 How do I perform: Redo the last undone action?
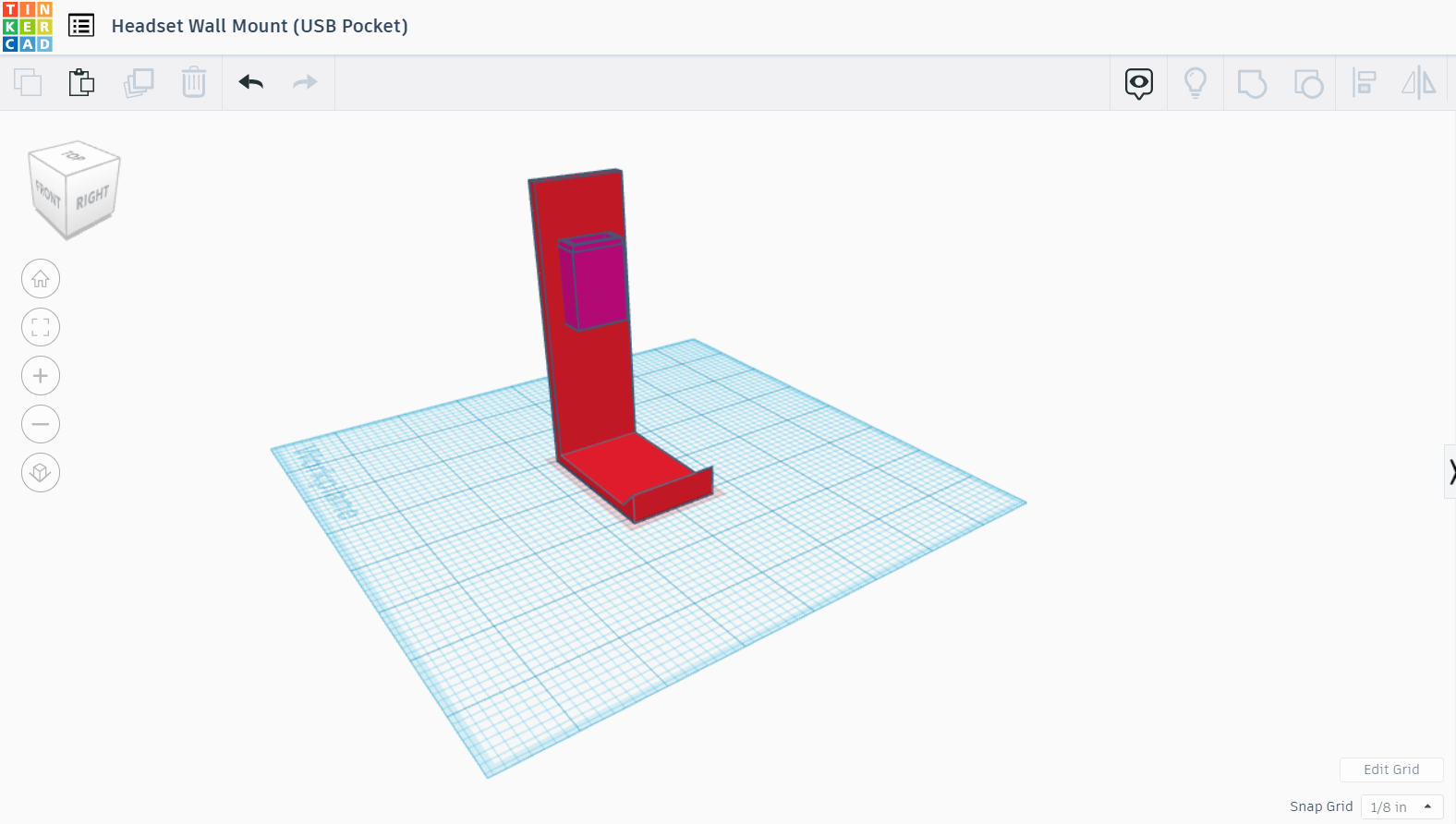(x=305, y=83)
